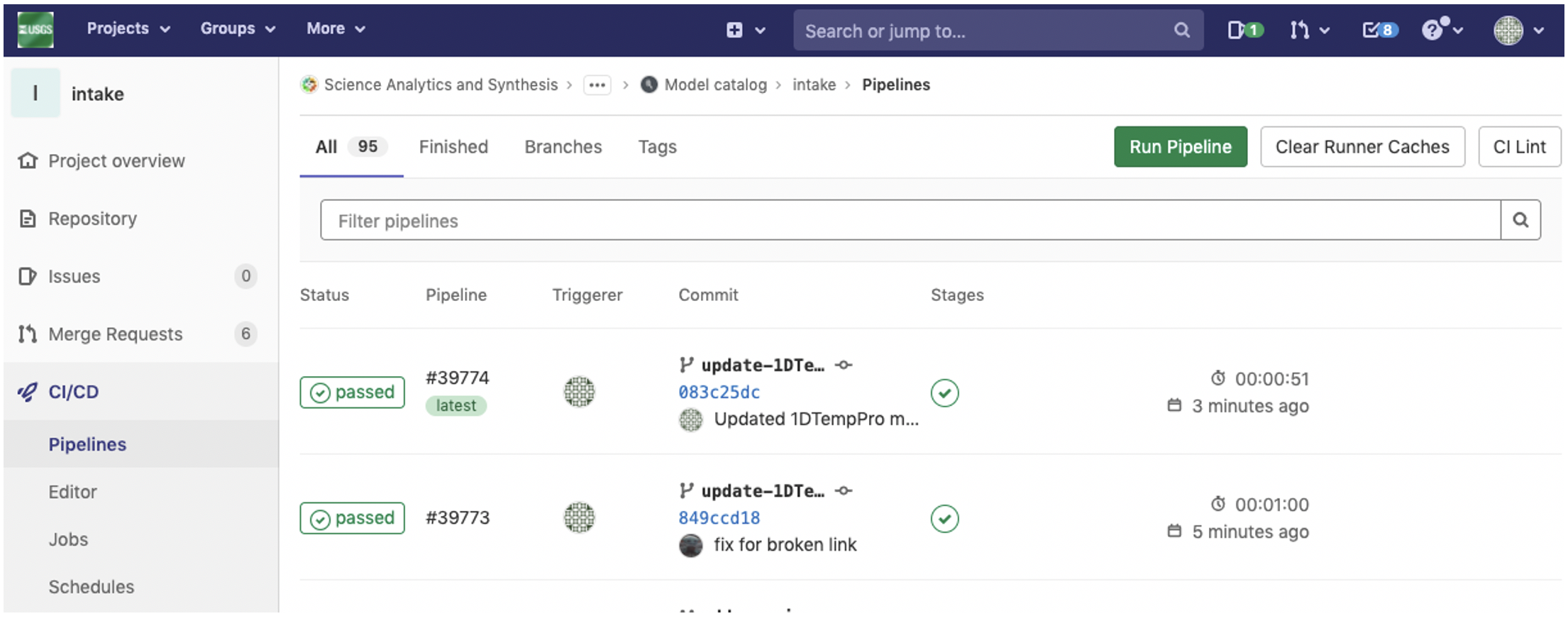
Task: Click the Clear Runner Caches button
Action: (x=1362, y=147)
